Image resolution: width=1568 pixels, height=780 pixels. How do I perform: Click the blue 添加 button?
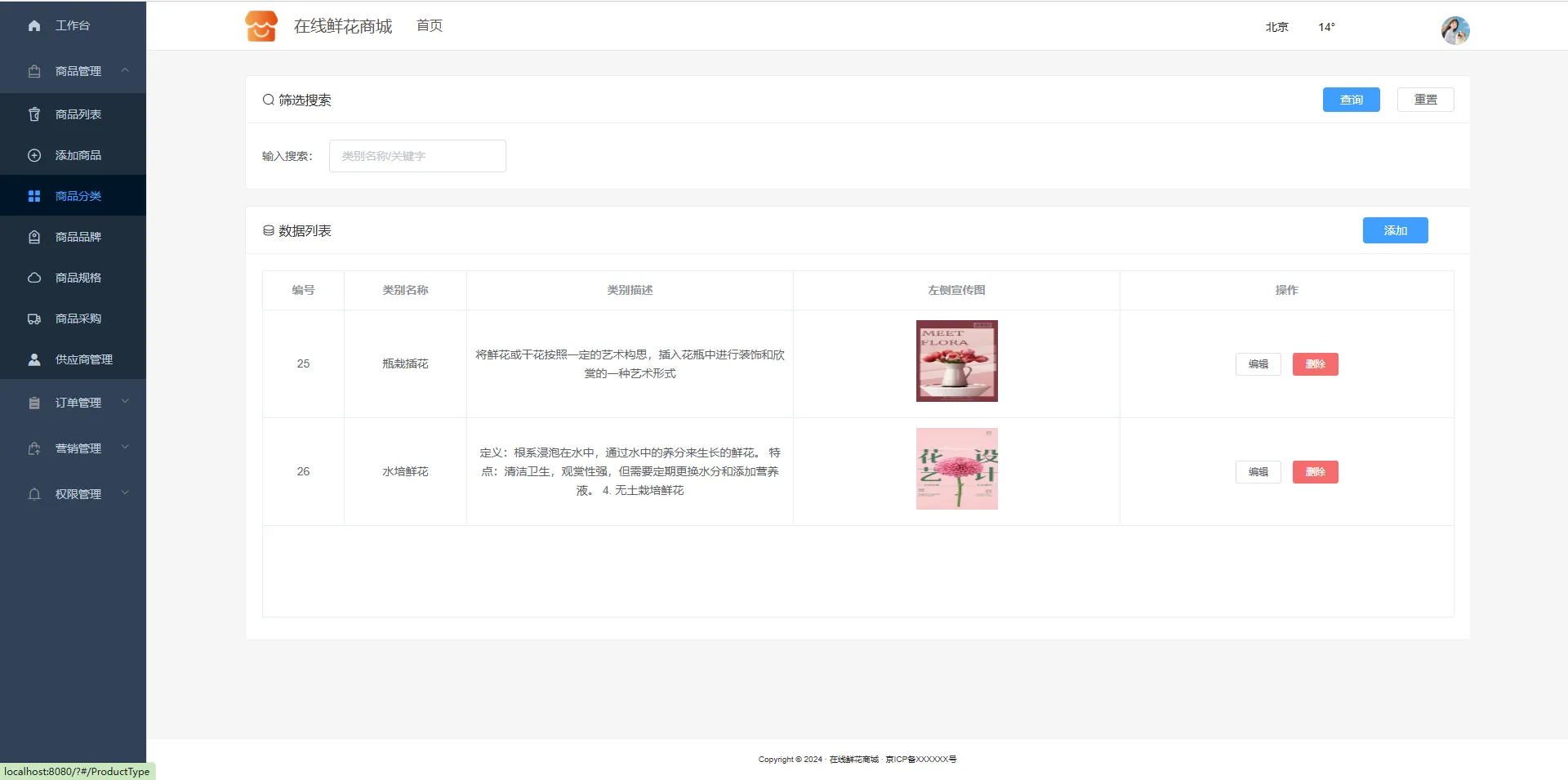click(1394, 230)
